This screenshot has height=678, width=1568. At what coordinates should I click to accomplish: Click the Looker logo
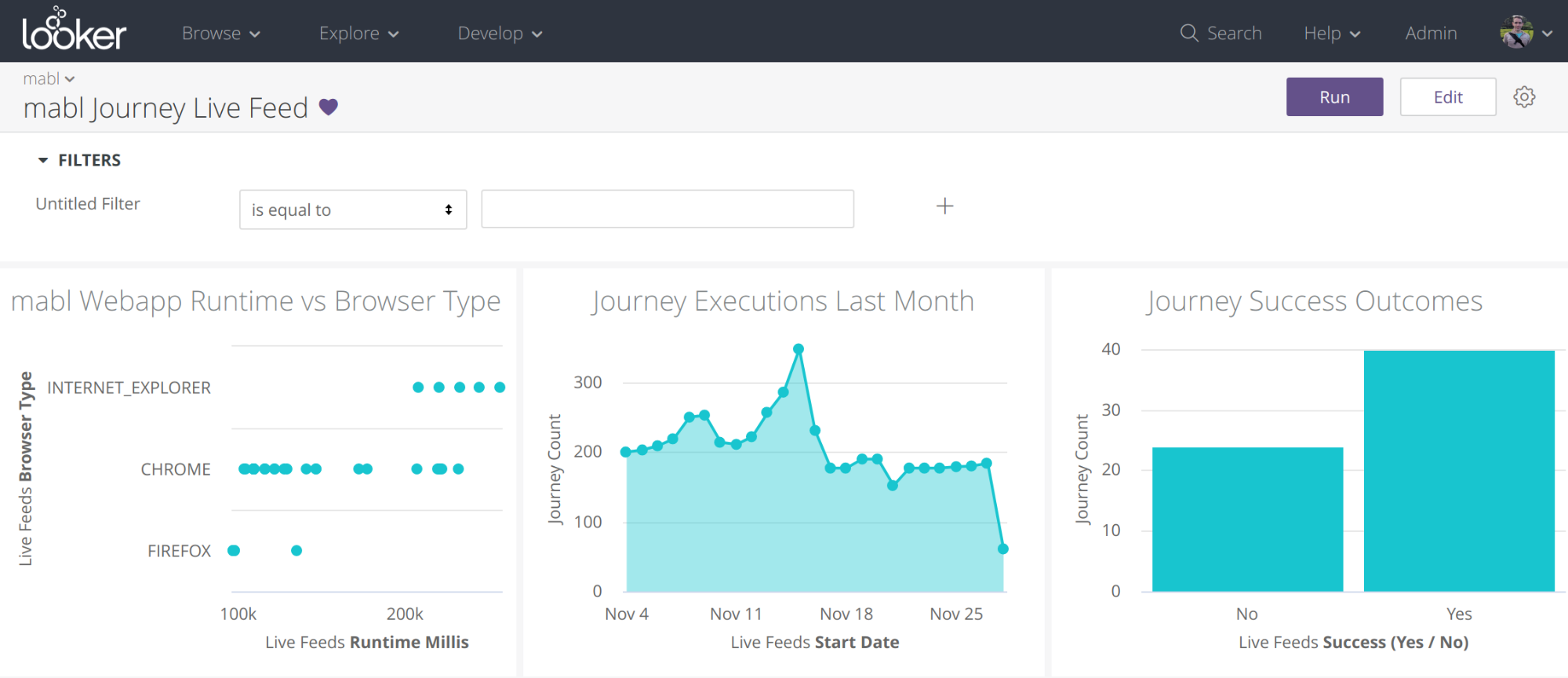pos(75,30)
